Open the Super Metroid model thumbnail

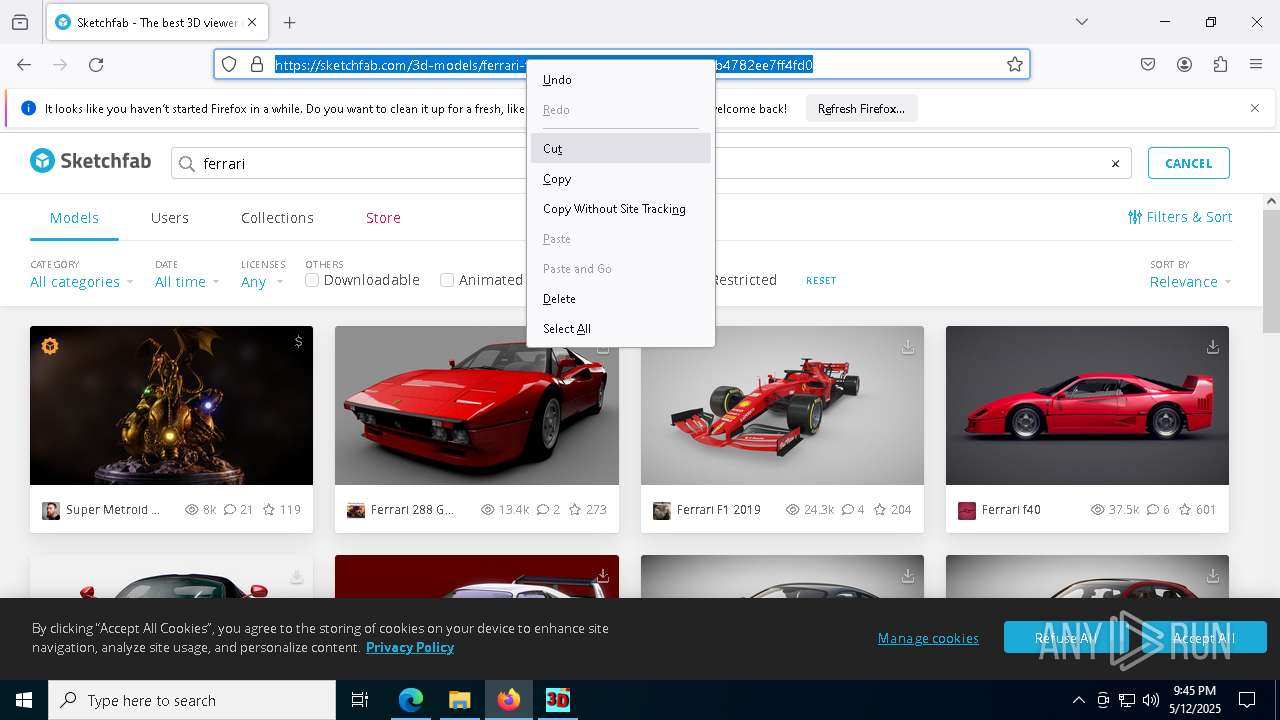tap(171, 405)
